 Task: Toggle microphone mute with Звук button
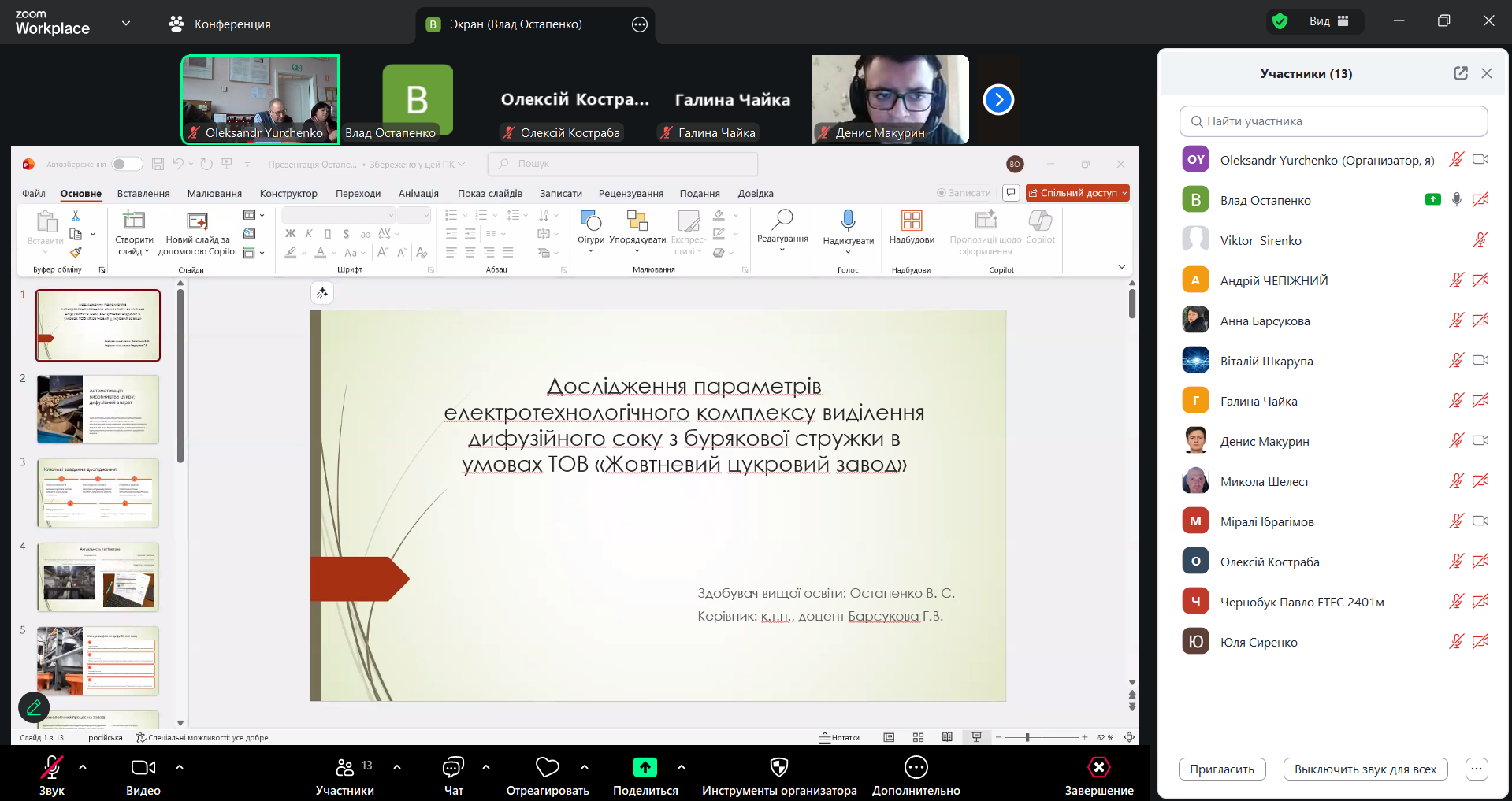coord(52,767)
